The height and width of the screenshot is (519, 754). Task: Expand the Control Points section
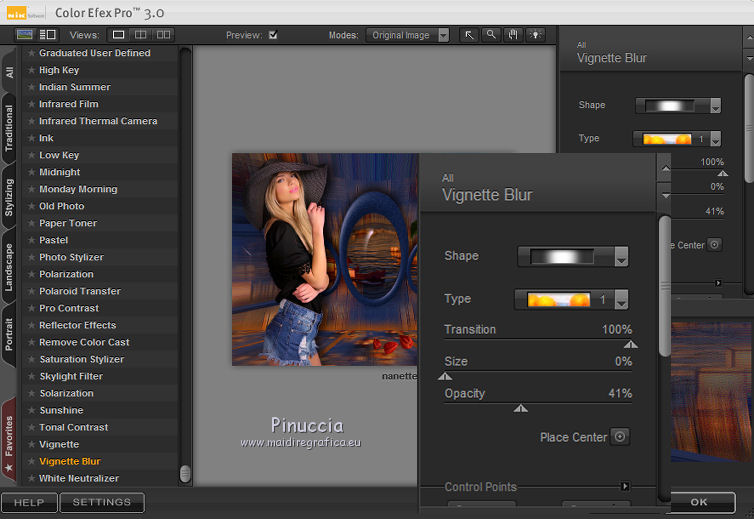click(625, 487)
